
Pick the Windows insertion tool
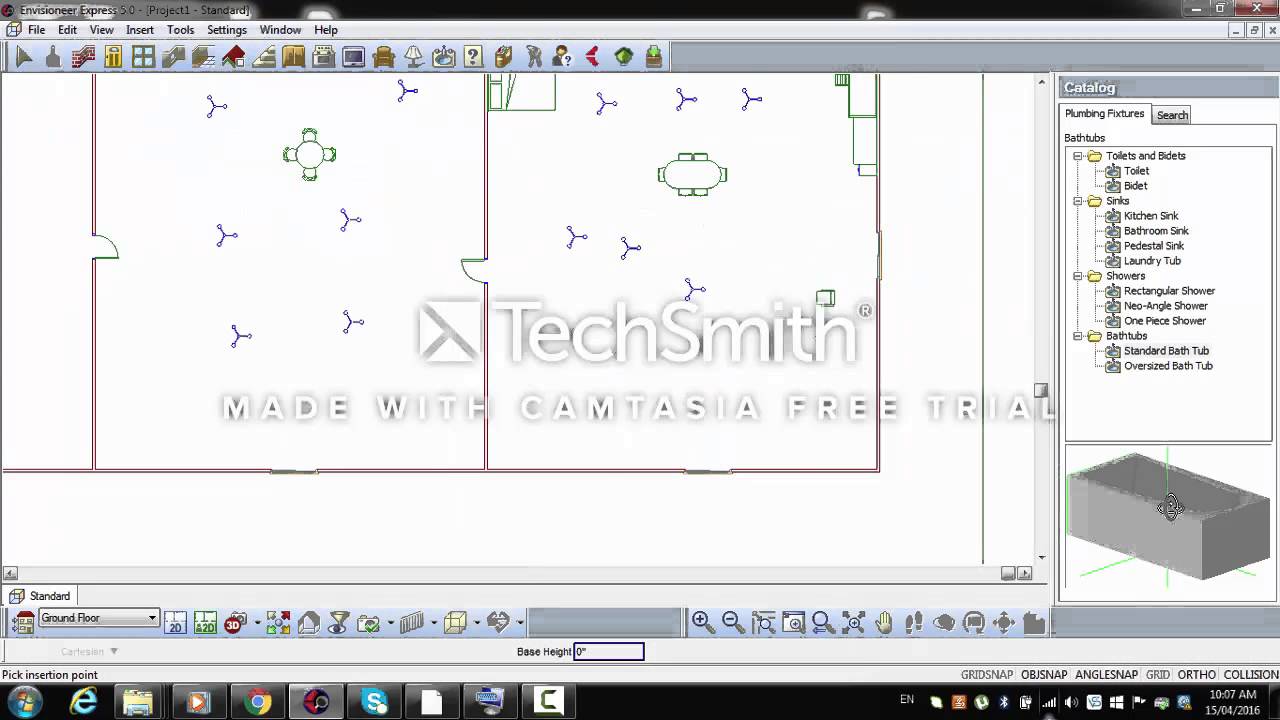pos(143,57)
